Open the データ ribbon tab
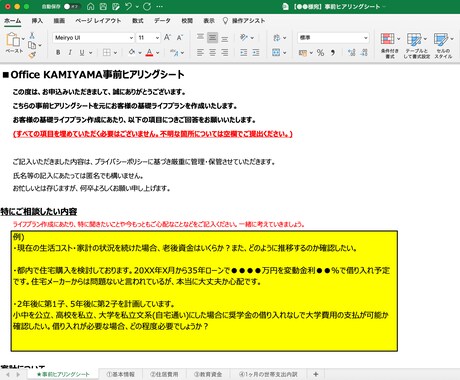Screen dimensions: 460x380 162,21
